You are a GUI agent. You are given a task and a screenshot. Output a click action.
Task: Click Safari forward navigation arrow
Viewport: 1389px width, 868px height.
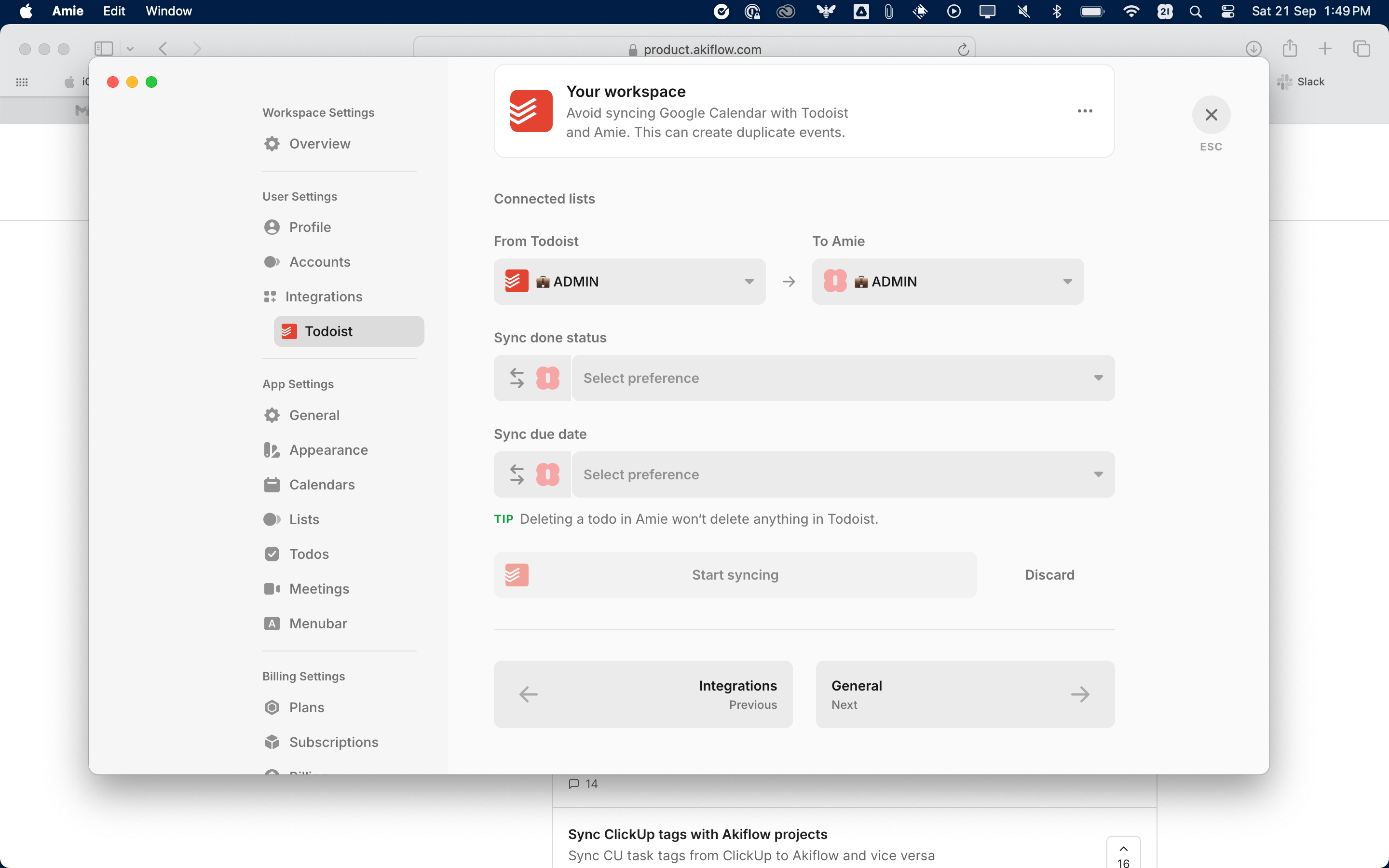click(197, 49)
